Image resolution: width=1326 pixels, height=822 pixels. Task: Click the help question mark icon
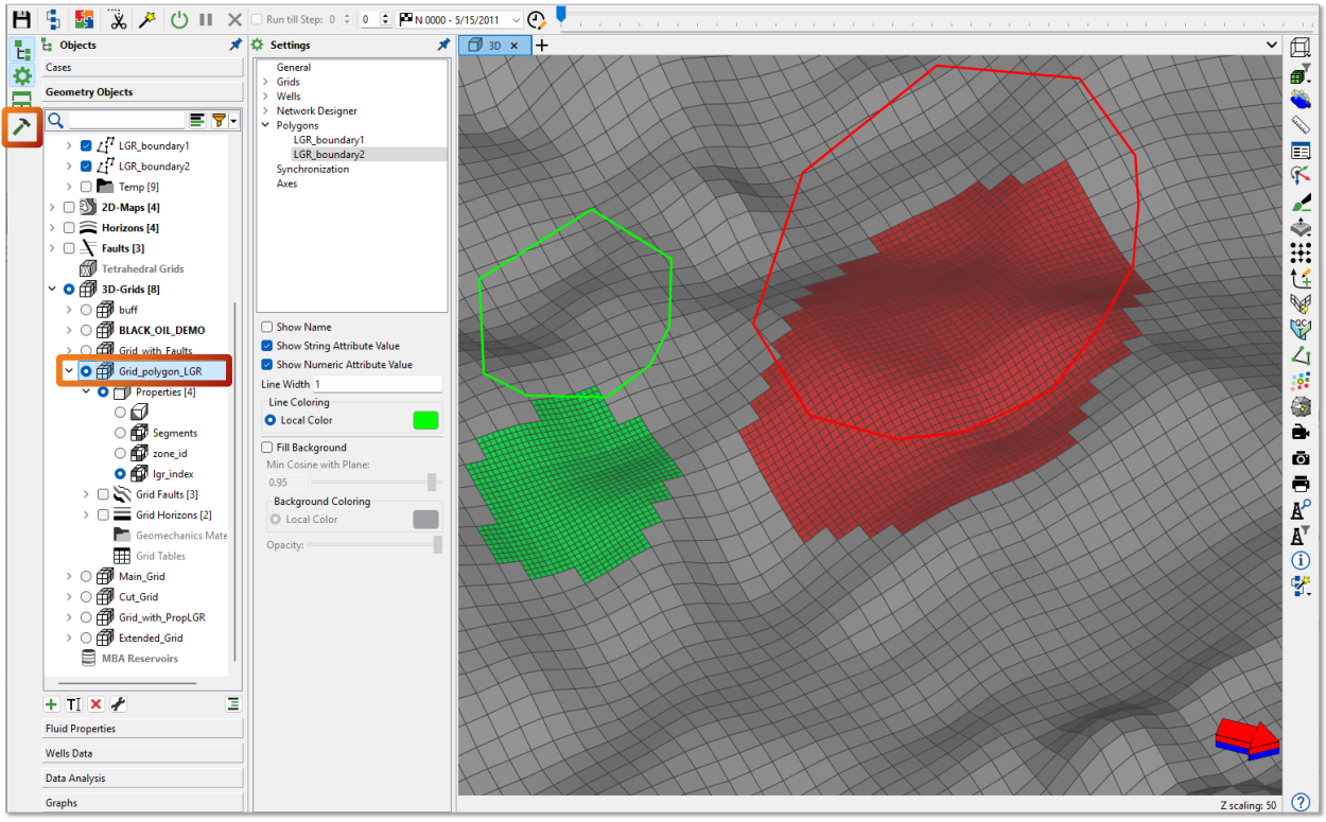pos(1300,802)
